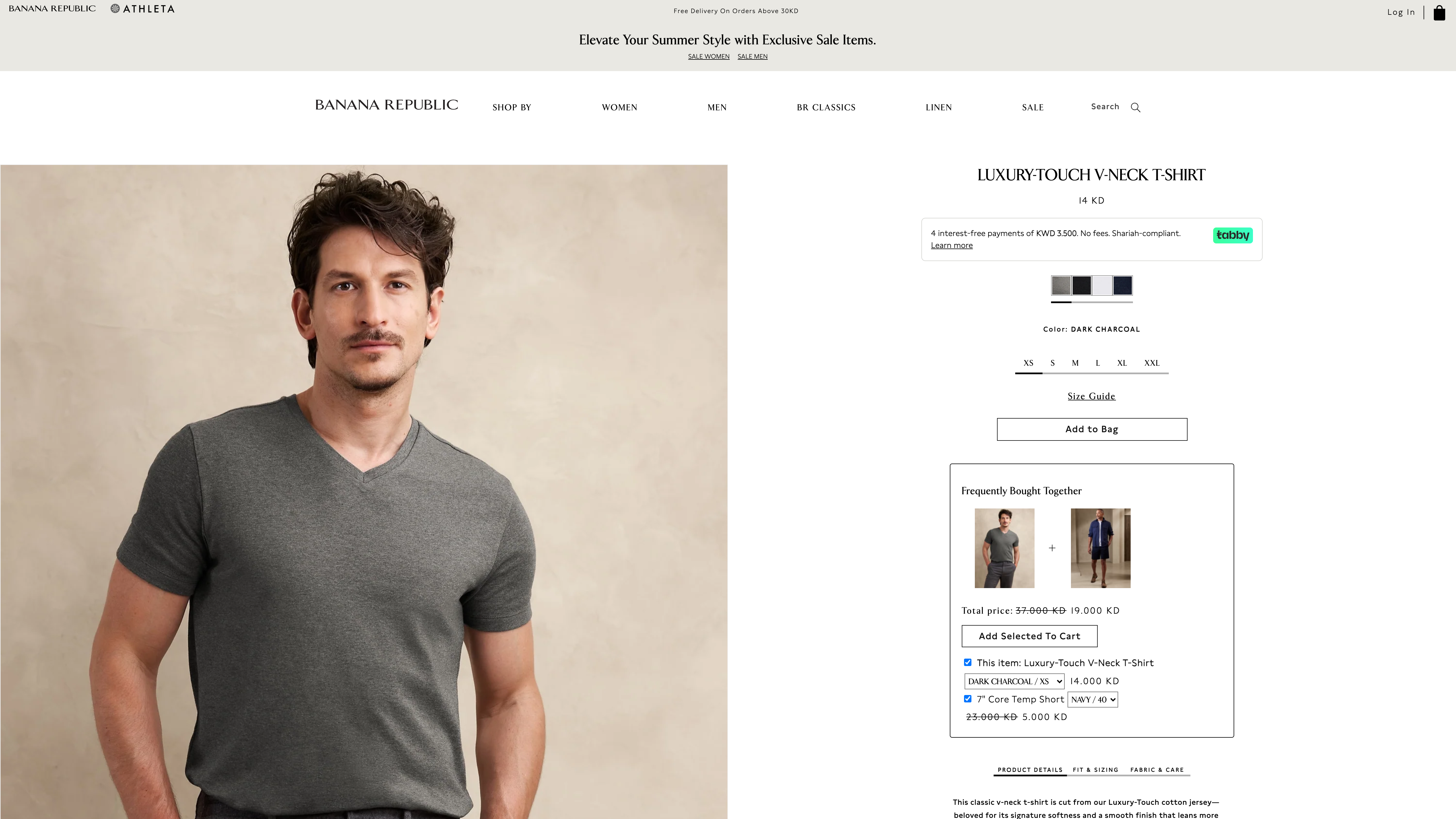Image resolution: width=1456 pixels, height=819 pixels.
Task: Click Add Selected To Cart
Action: [x=1029, y=636]
